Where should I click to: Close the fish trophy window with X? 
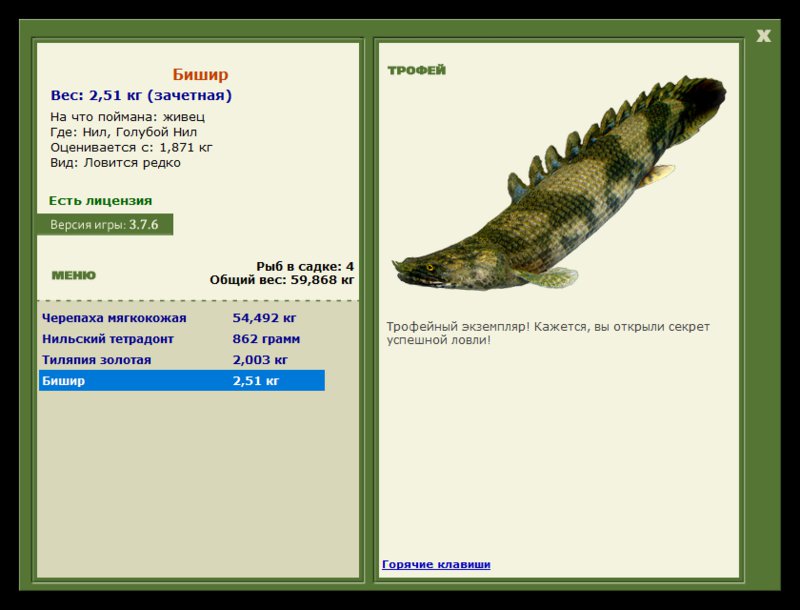[x=763, y=36]
